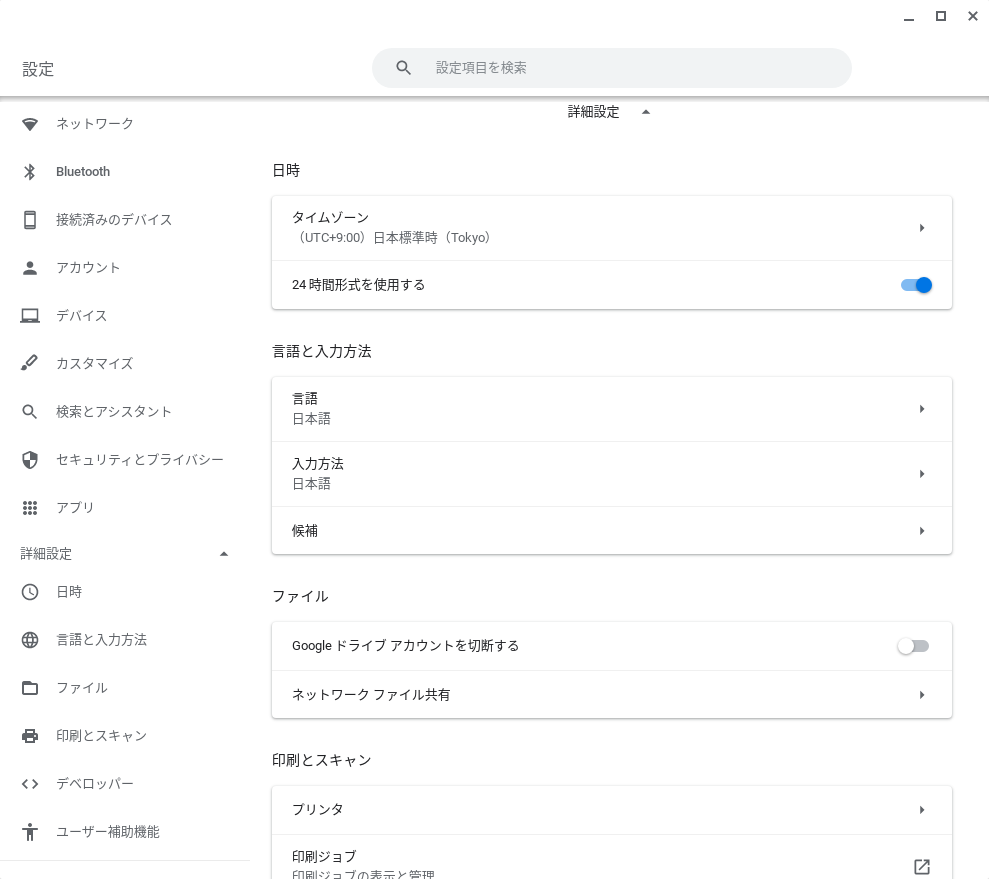Image resolution: width=989 pixels, height=879 pixels.
Task: Minimize the settings window
Action: (909, 19)
